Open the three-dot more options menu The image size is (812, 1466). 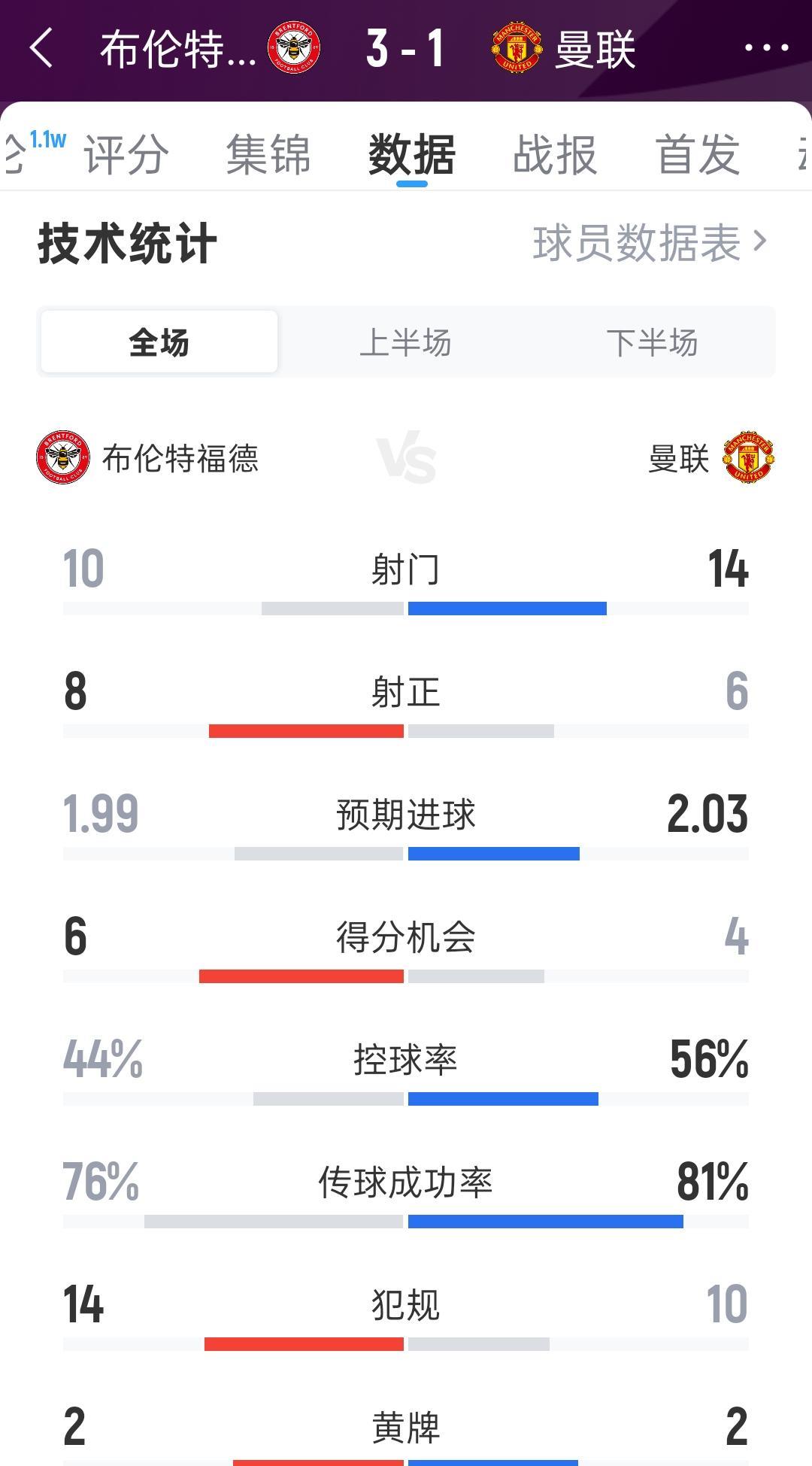coord(766,48)
